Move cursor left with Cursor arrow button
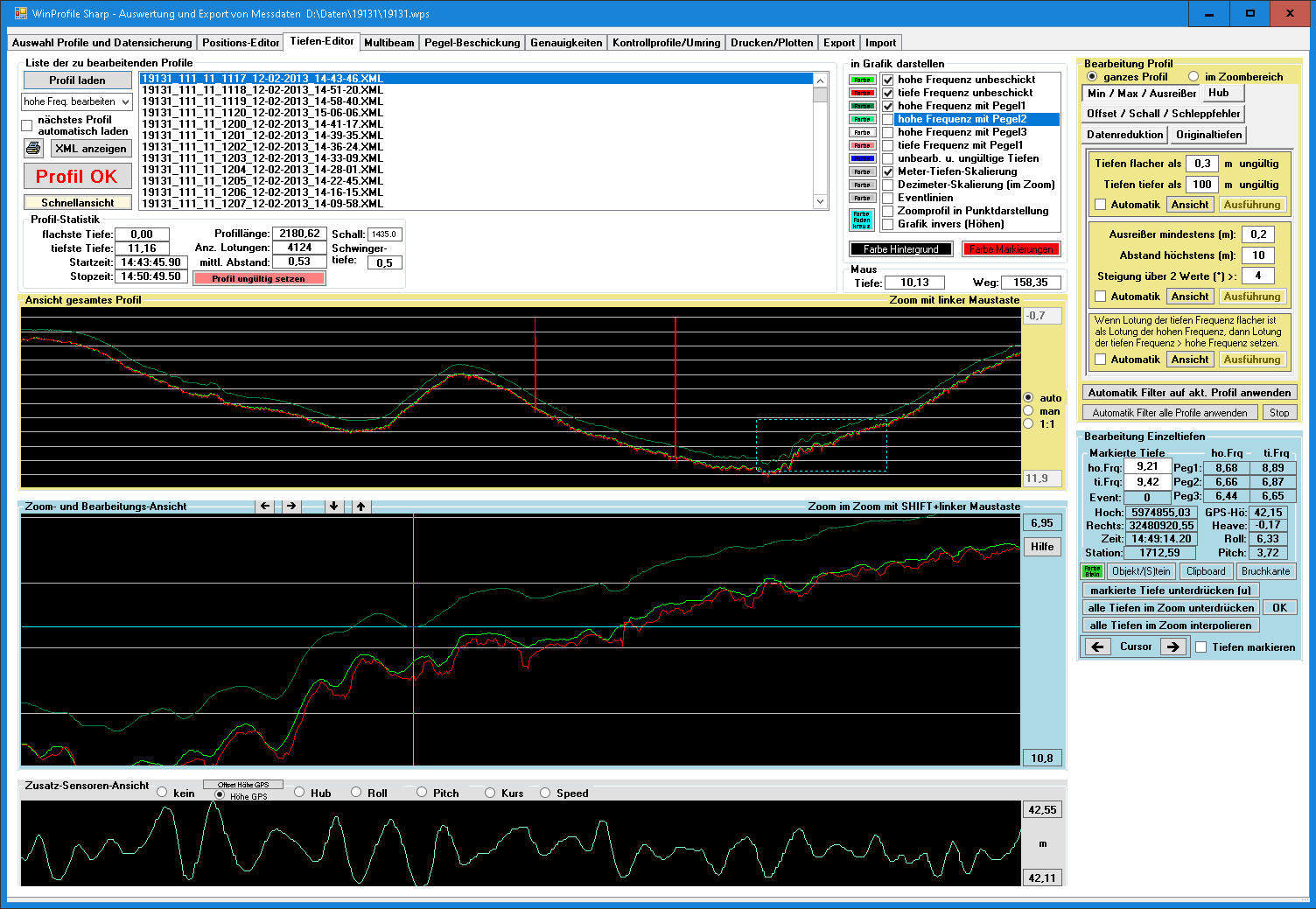Screen dimensions: 1316x909 click(x=1097, y=647)
